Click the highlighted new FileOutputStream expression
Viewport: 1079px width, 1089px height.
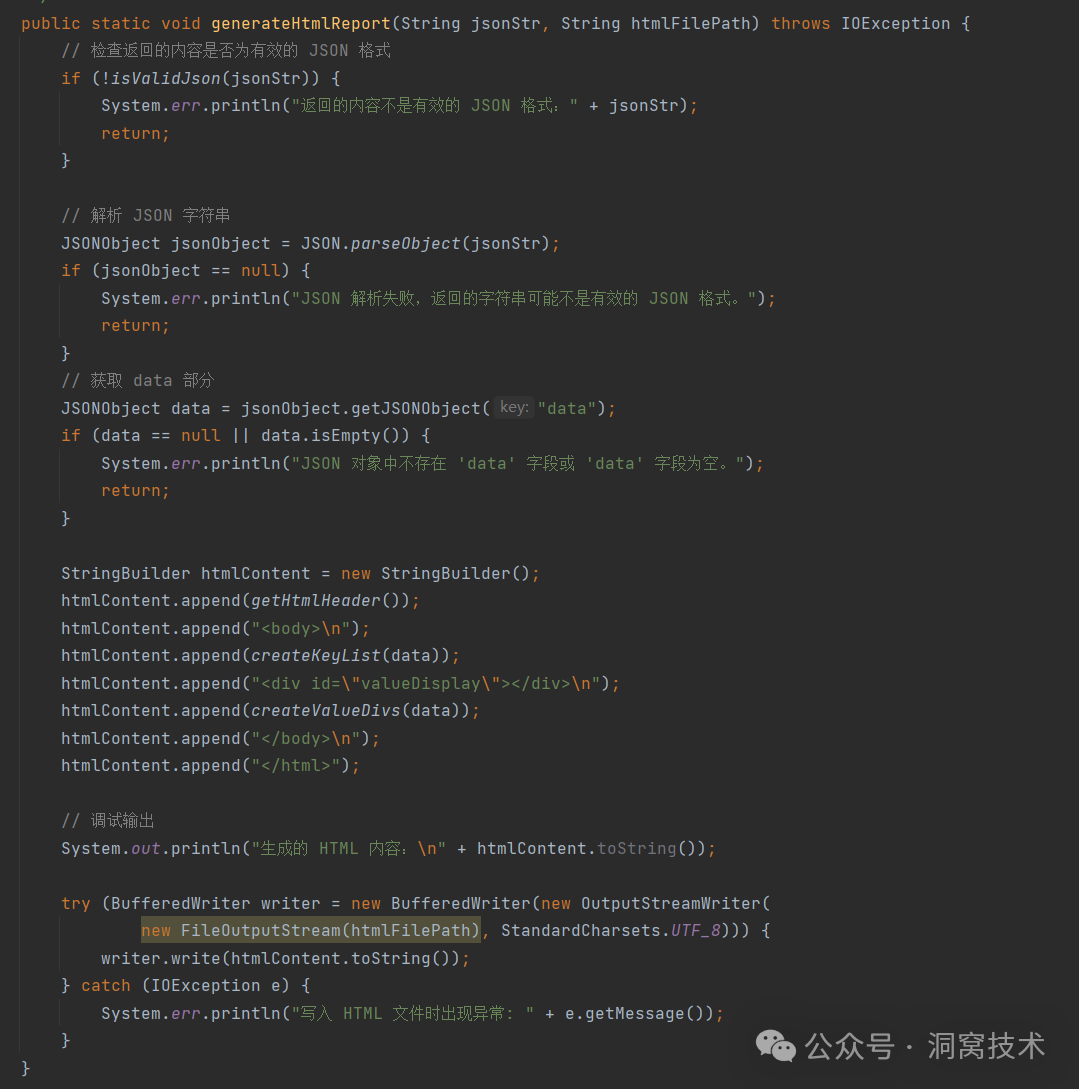click(x=310, y=930)
